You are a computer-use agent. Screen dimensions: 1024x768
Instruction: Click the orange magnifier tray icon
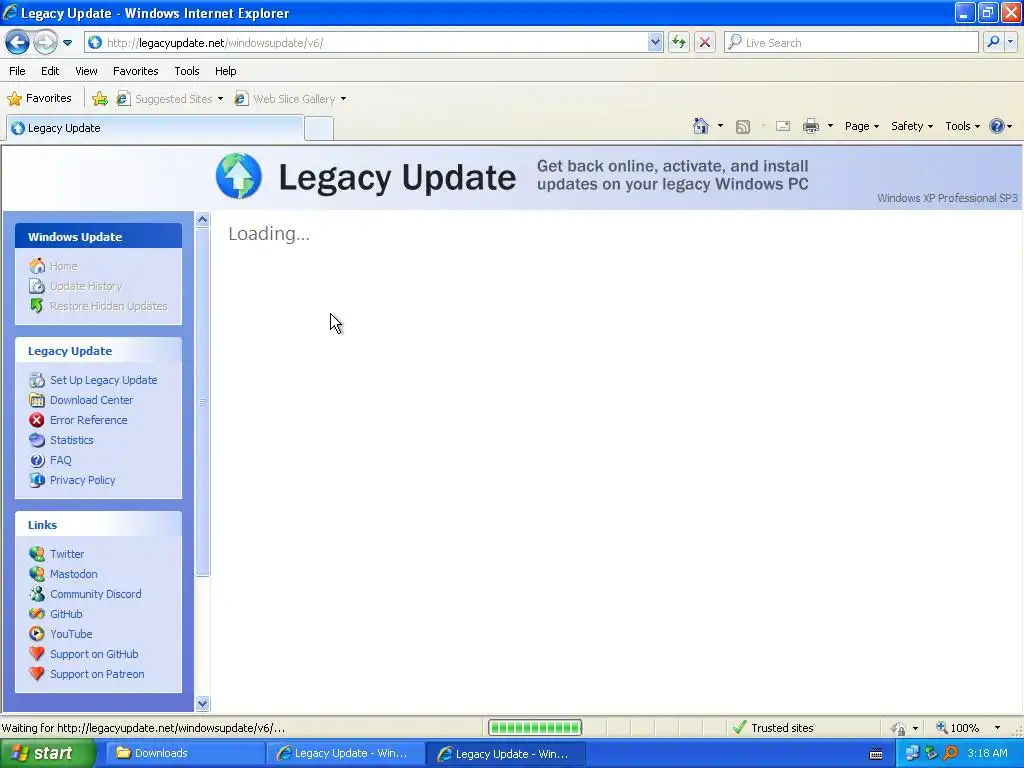coord(951,754)
